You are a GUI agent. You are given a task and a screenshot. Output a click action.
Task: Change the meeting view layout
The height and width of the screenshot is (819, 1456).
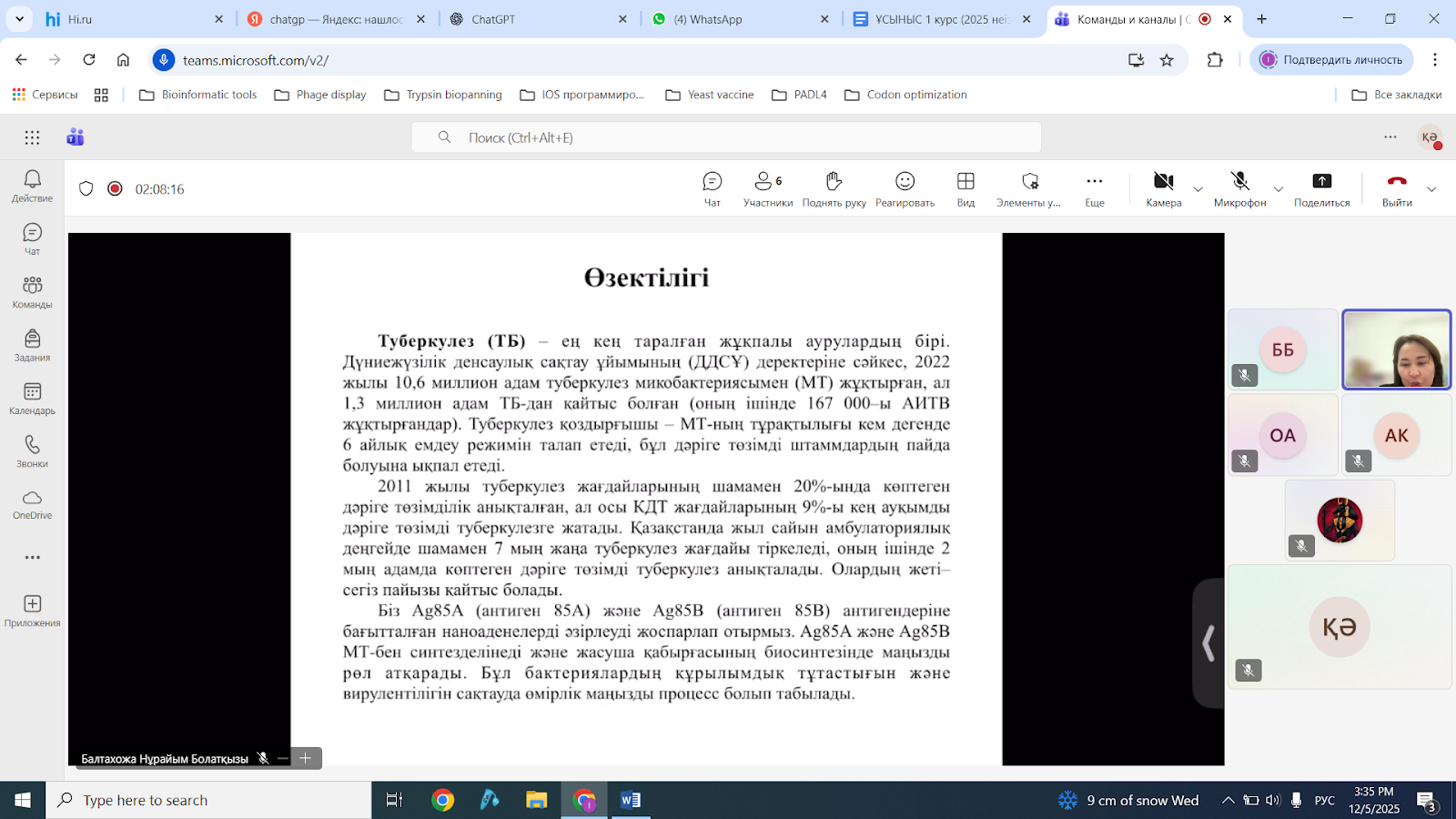966,188
